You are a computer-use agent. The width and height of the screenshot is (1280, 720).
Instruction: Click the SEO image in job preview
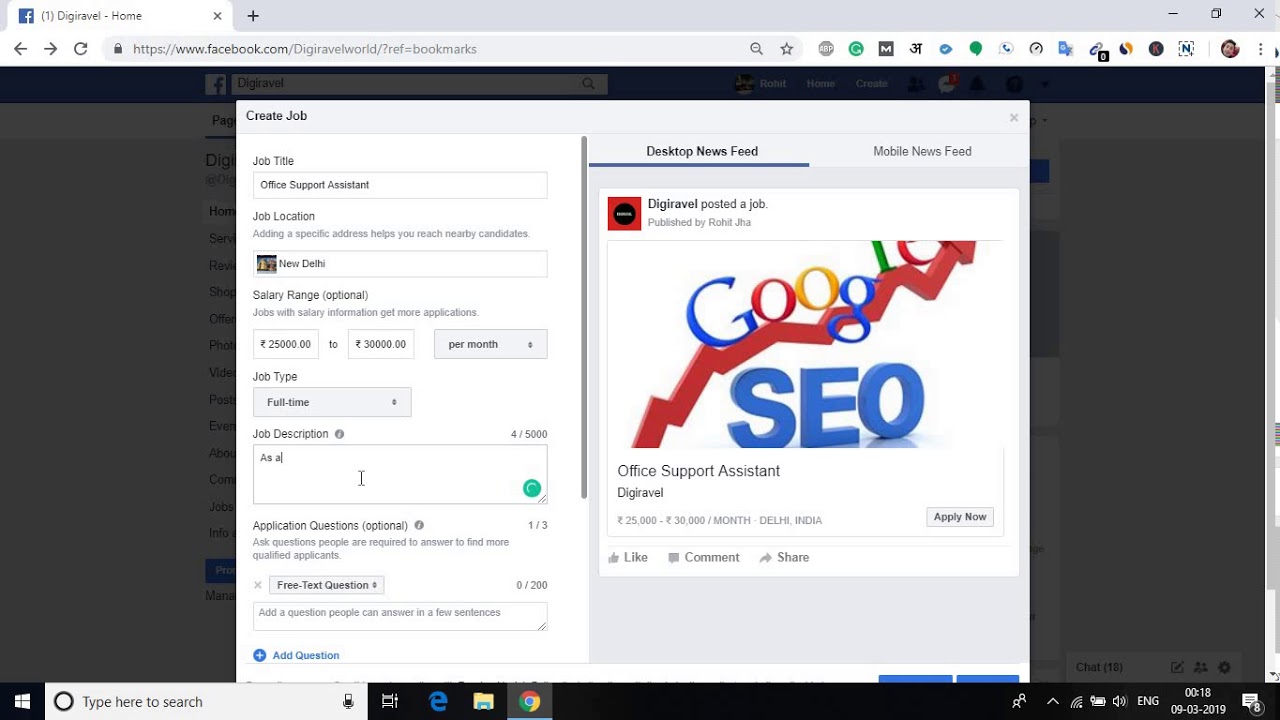[x=805, y=344]
